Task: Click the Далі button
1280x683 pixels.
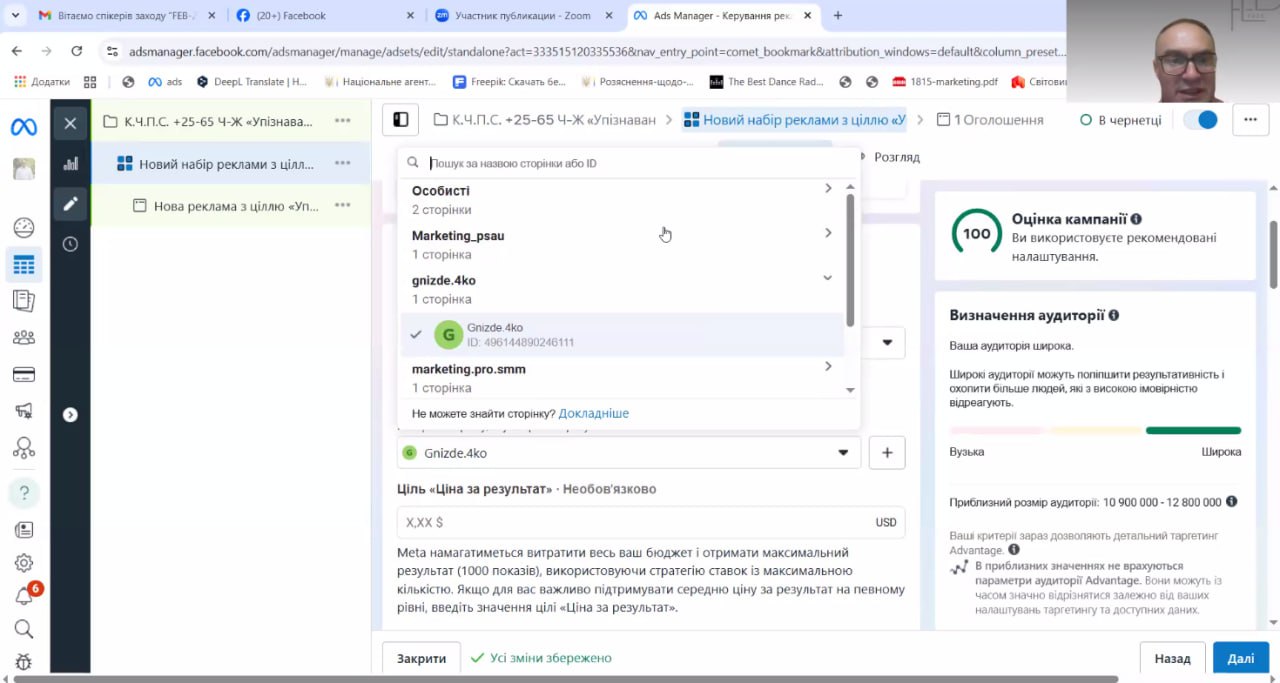Action: (x=1240, y=658)
